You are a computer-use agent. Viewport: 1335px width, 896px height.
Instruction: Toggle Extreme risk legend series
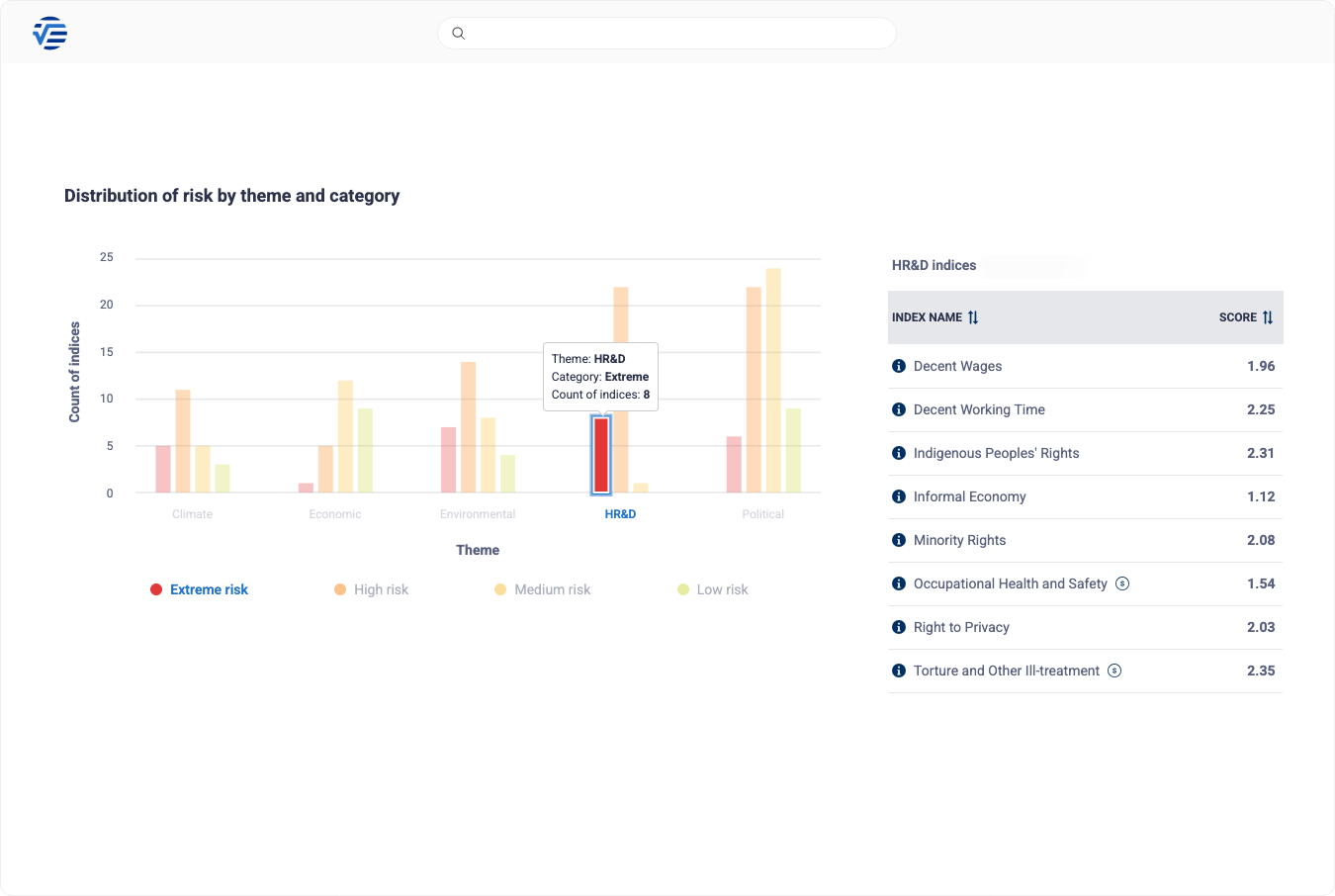point(199,589)
